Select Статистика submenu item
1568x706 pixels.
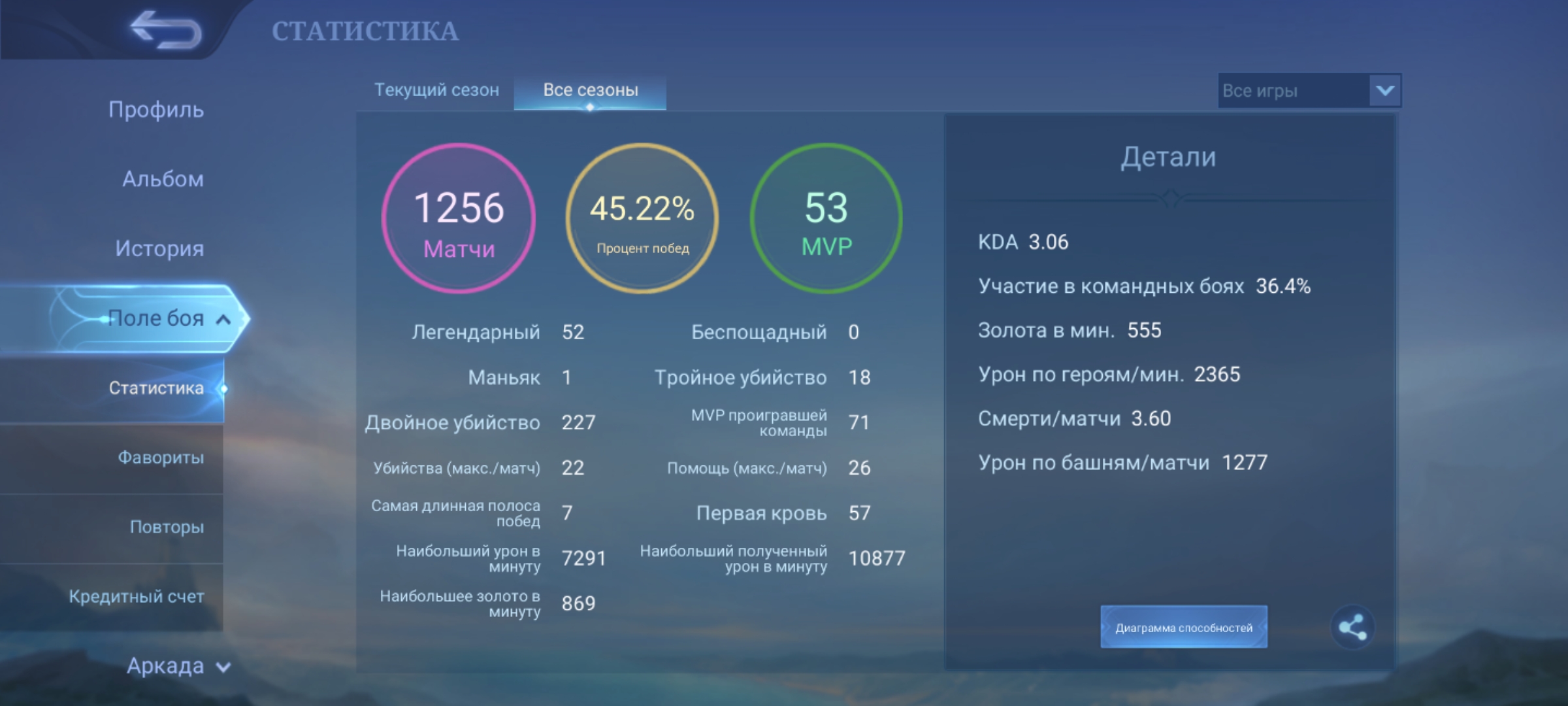point(156,388)
